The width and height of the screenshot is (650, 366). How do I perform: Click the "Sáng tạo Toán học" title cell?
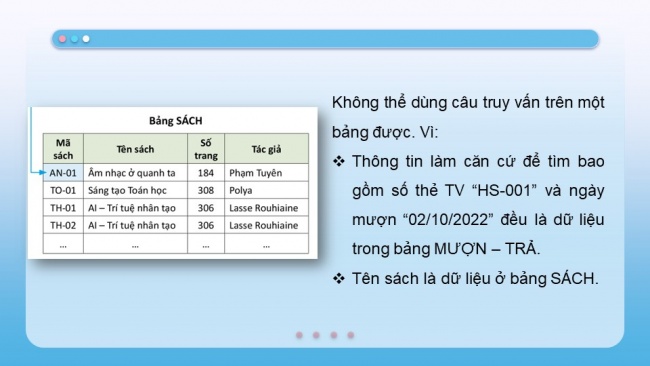click(x=136, y=190)
